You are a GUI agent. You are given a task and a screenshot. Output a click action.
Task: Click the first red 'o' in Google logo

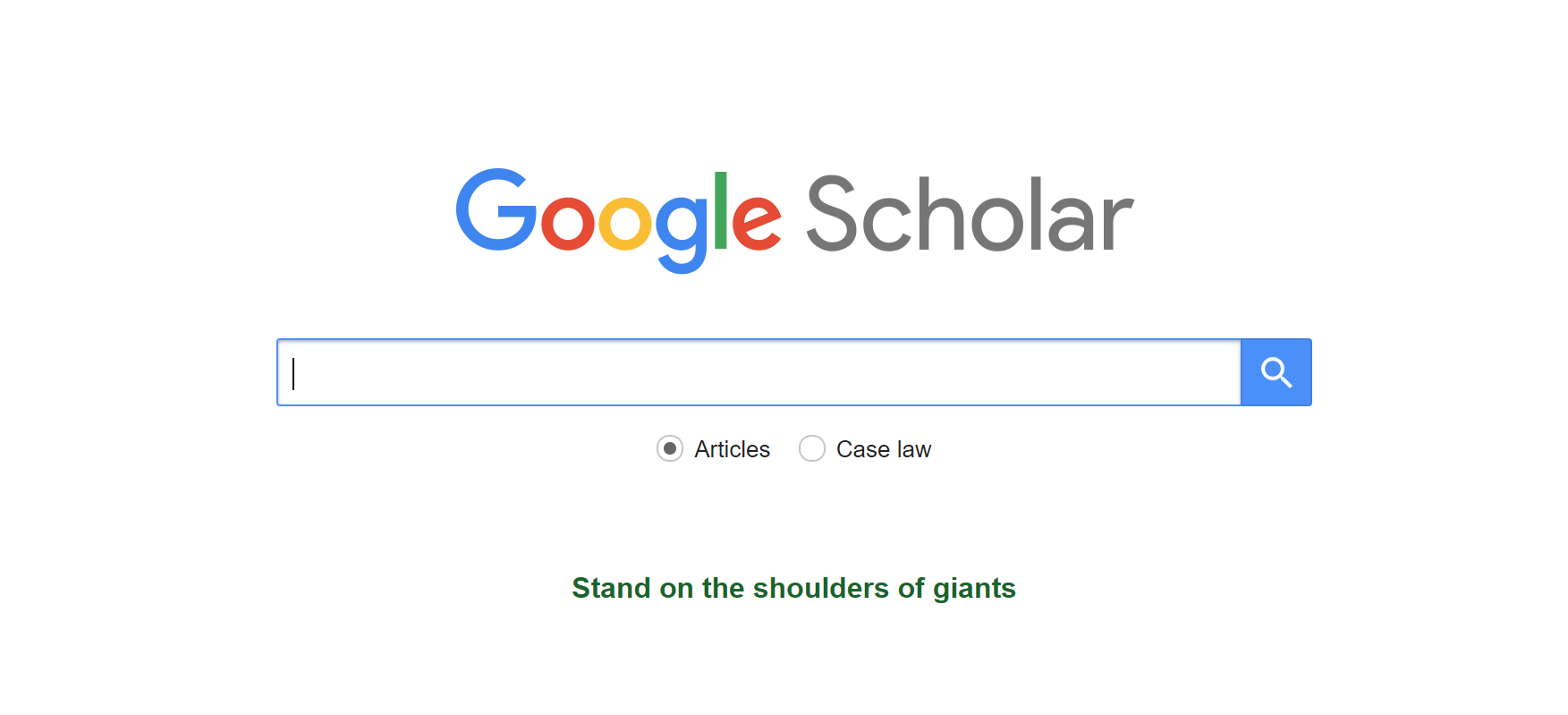coord(568,223)
